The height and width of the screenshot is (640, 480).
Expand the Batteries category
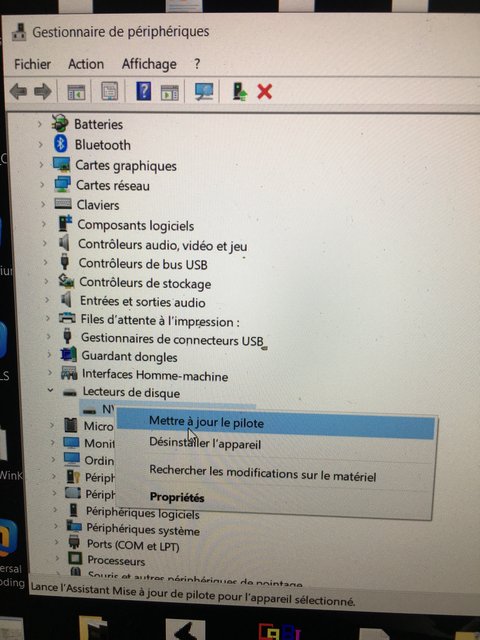[x=40, y=124]
